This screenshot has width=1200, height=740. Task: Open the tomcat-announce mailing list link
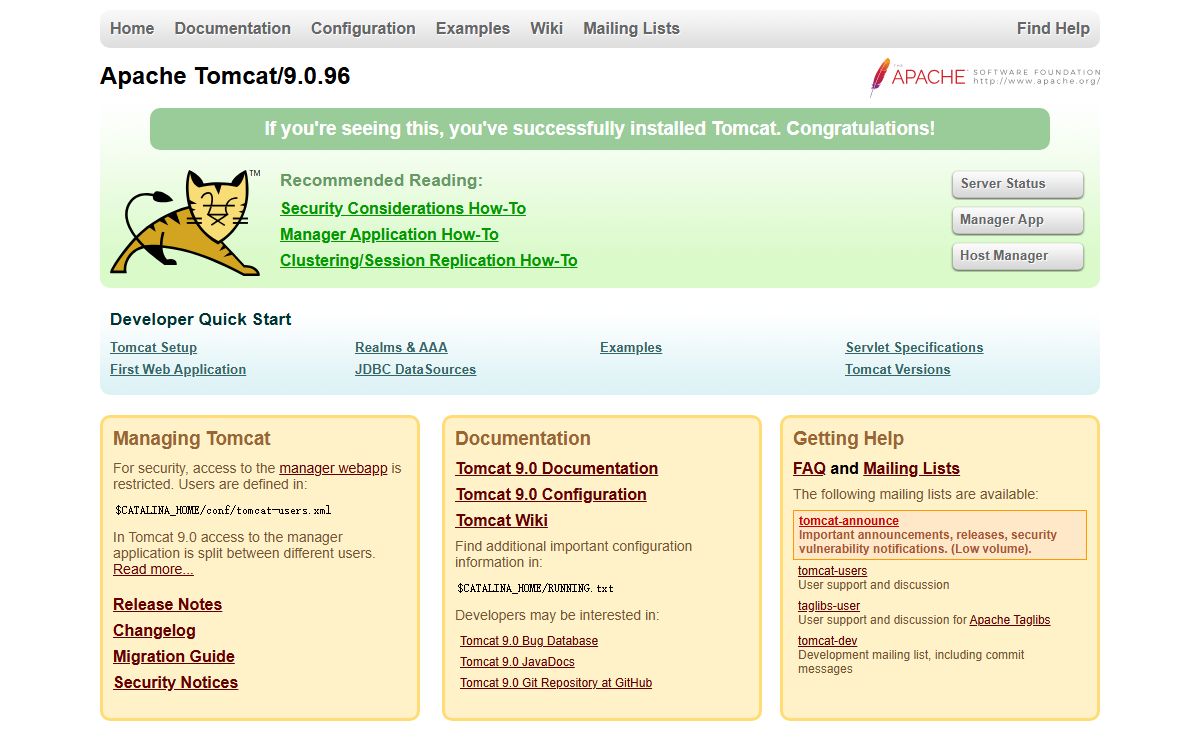click(848, 521)
